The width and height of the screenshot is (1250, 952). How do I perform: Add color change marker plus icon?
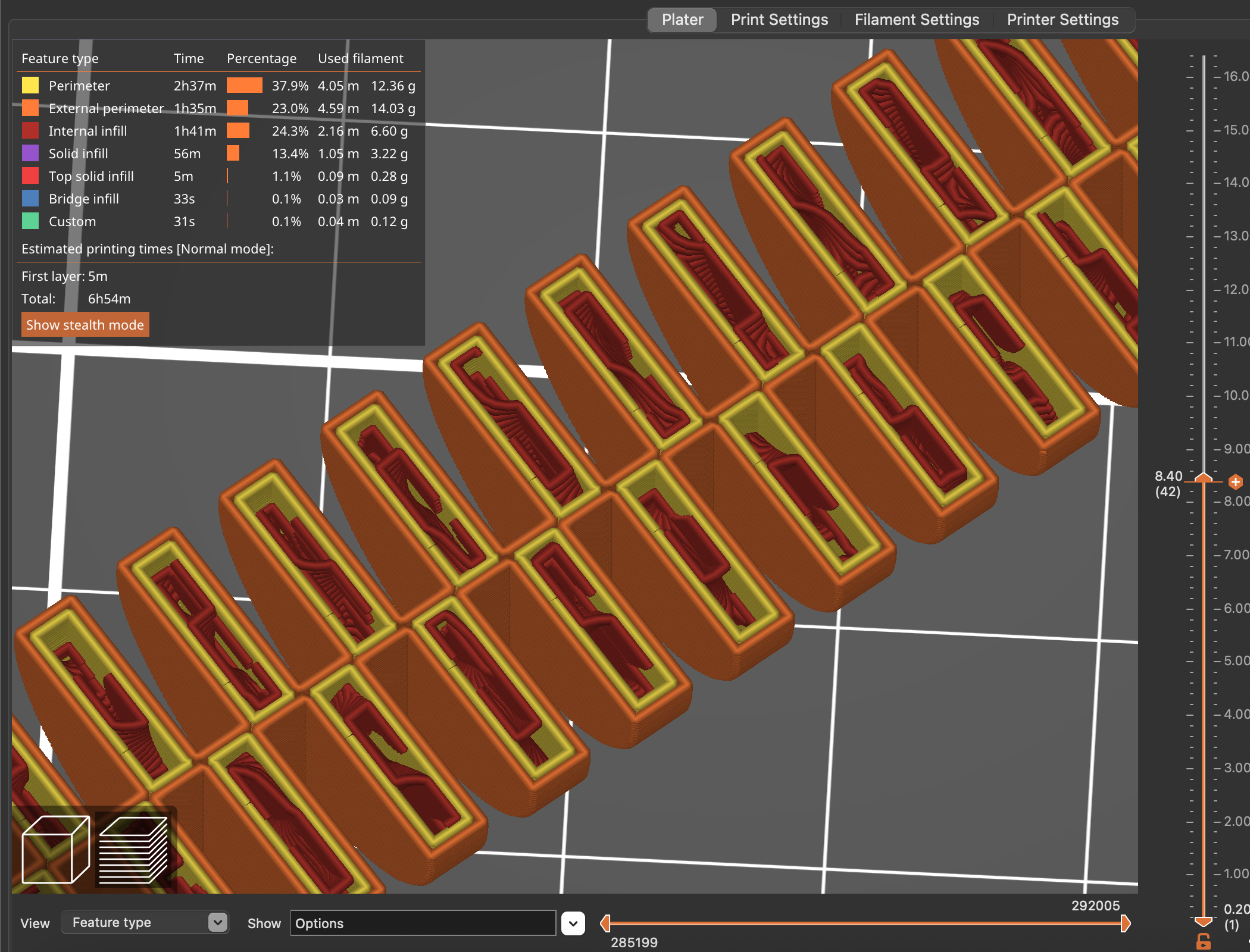[x=1235, y=481]
